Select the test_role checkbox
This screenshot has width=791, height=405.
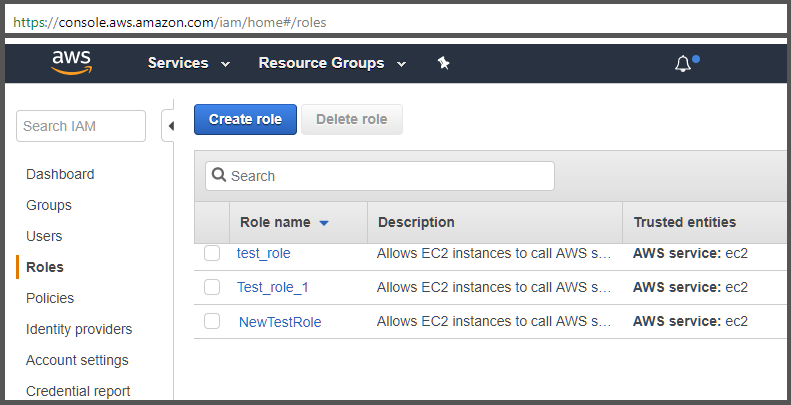pos(212,254)
